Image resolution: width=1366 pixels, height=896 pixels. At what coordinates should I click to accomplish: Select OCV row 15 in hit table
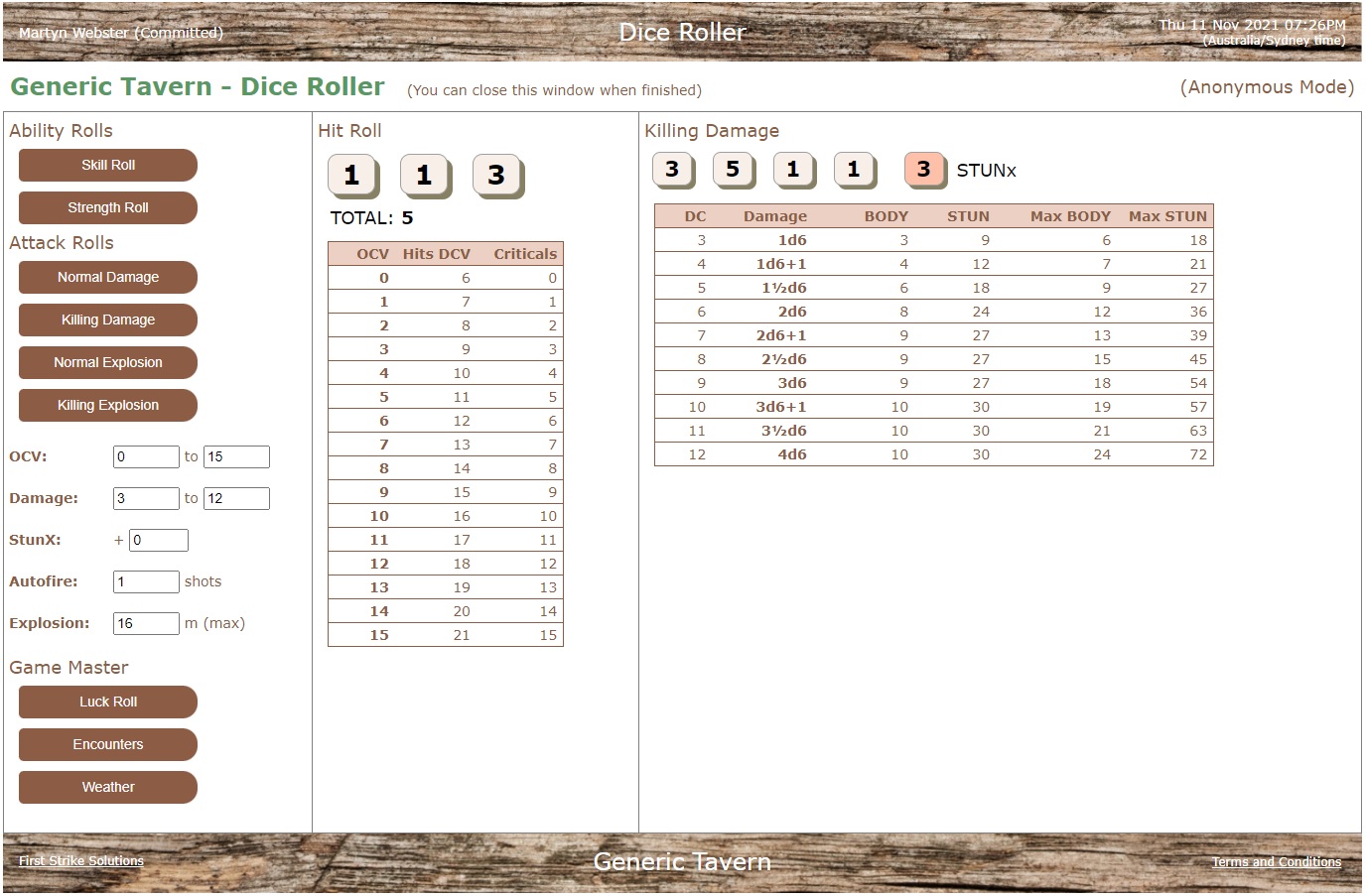pos(446,635)
